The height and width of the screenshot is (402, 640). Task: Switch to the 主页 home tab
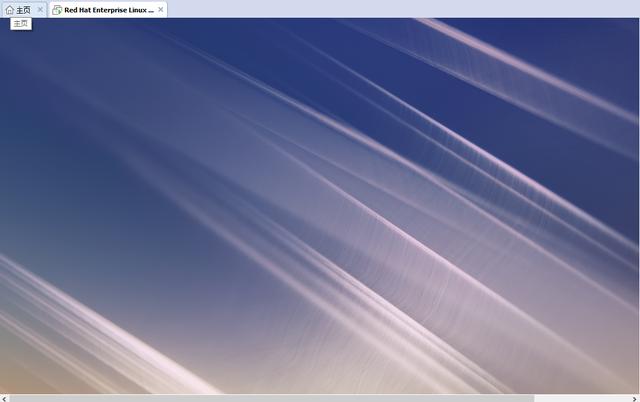[23, 10]
